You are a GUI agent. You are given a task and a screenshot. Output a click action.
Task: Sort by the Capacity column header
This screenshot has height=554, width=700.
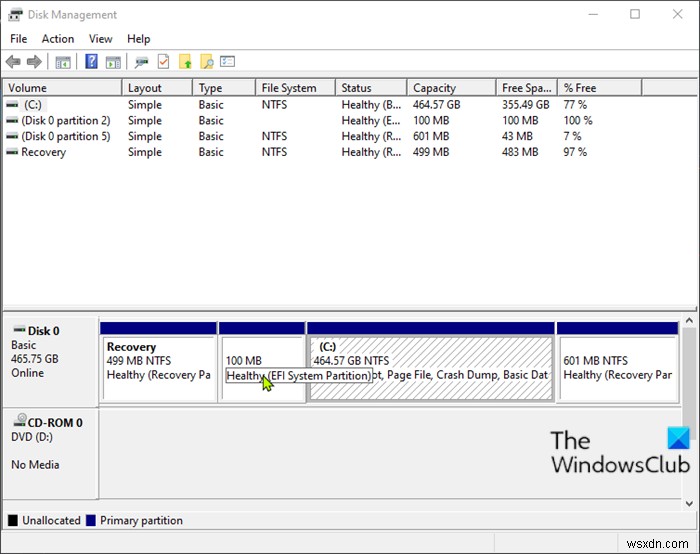point(452,88)
